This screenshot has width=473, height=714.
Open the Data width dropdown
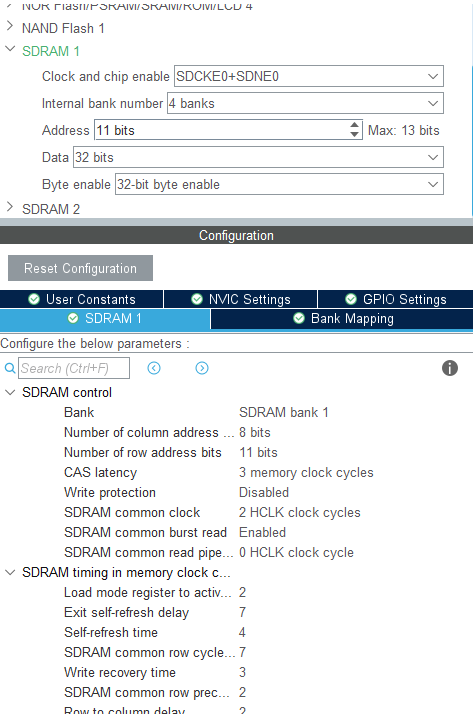[258, 158]
